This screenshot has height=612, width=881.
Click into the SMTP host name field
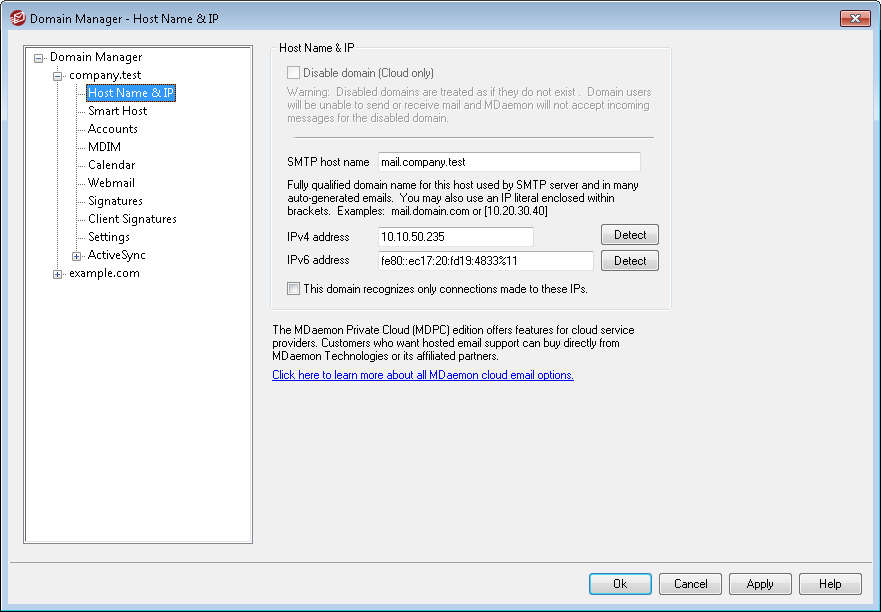pos(508,162)
